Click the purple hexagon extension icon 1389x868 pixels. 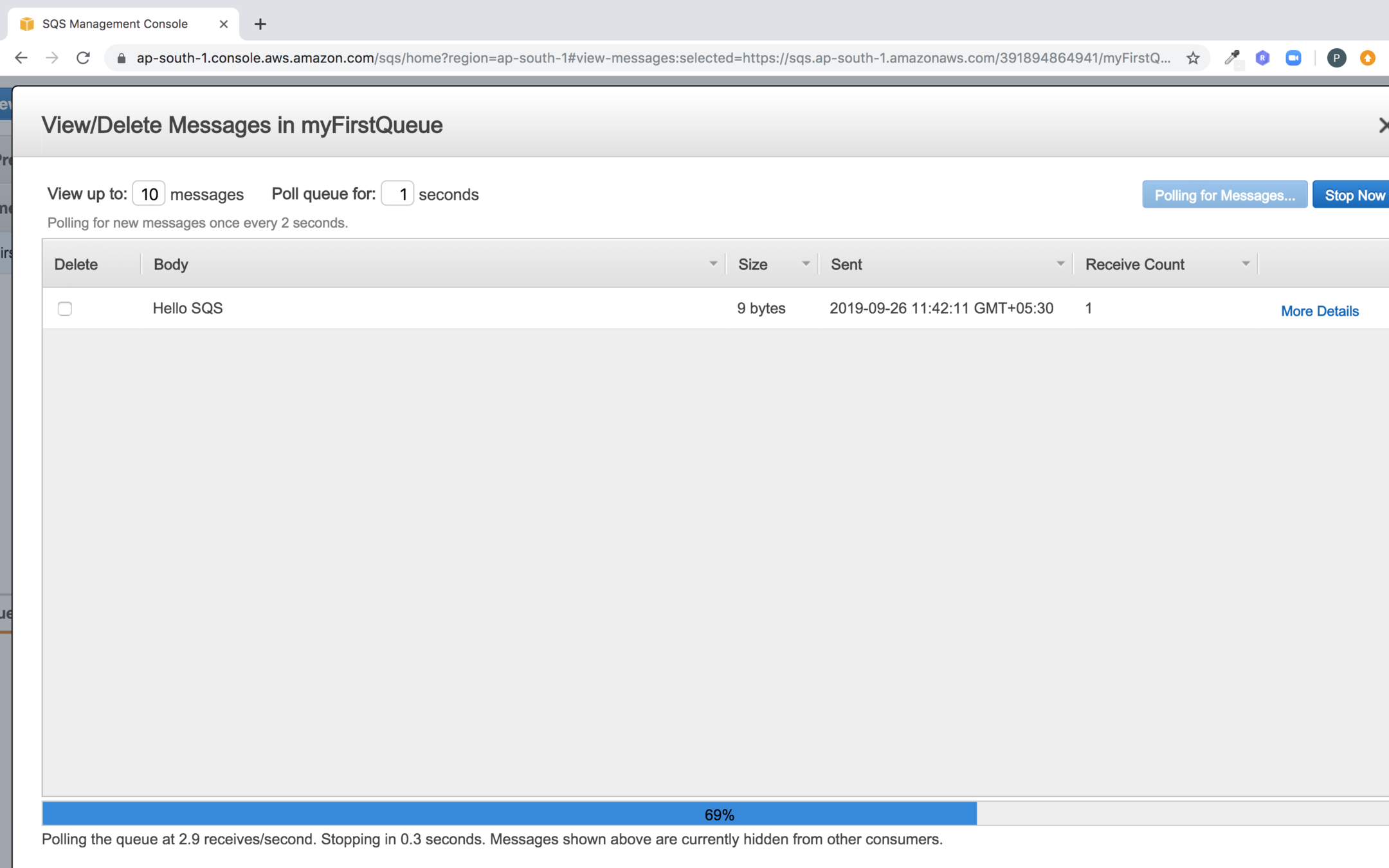[1262, 58]
